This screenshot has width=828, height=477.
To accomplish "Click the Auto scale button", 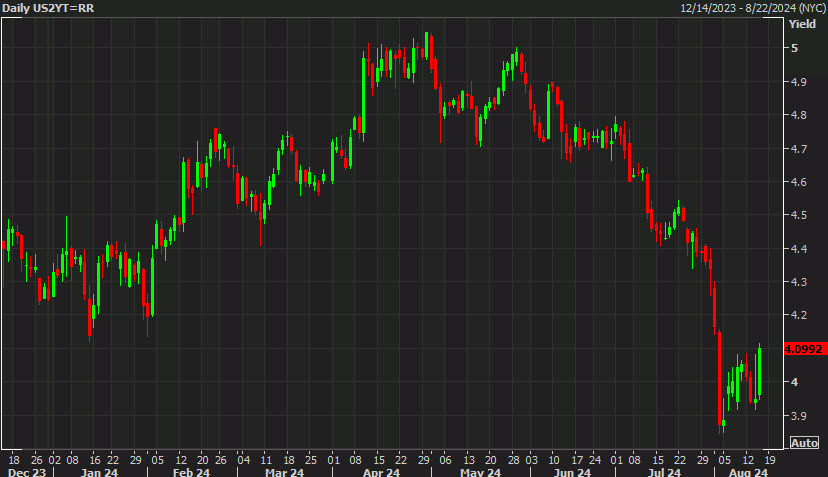I will pyautogui.click(x=804, y=443).
